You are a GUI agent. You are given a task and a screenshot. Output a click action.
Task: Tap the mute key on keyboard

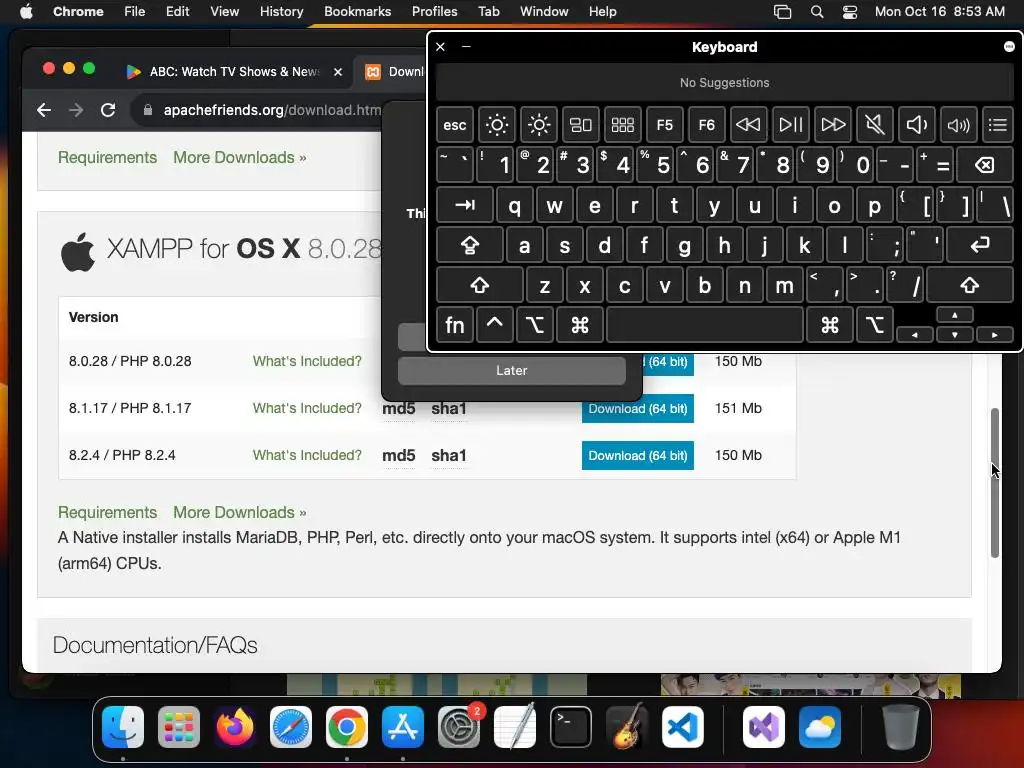(874, 125)
